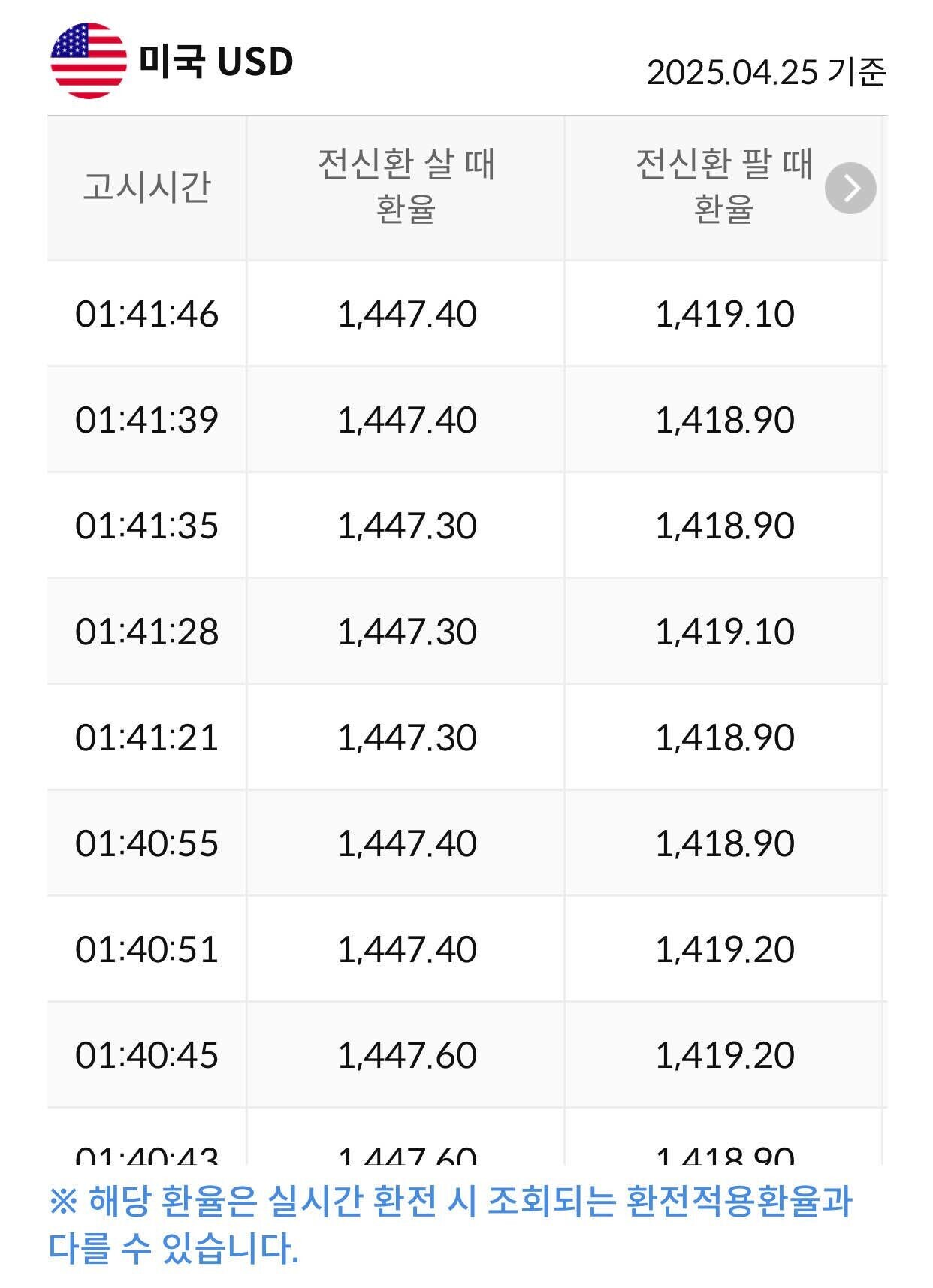Select the 01:41:46 time row

[146, 314]
